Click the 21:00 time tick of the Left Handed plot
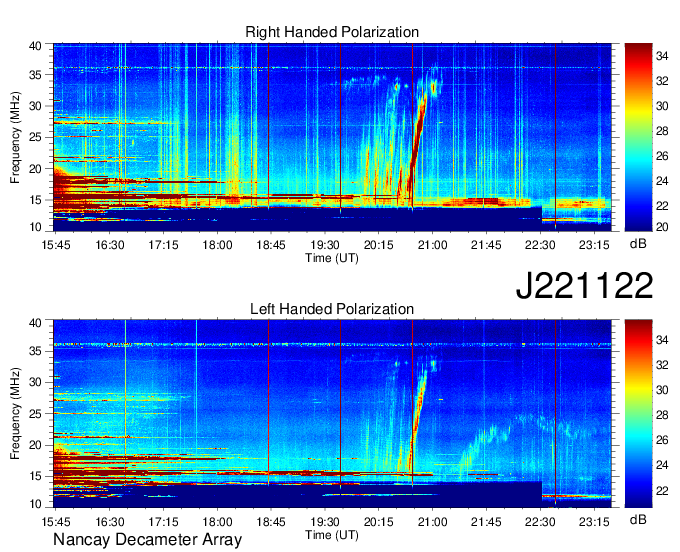680x552 pixels. click(x=432, y=521)
